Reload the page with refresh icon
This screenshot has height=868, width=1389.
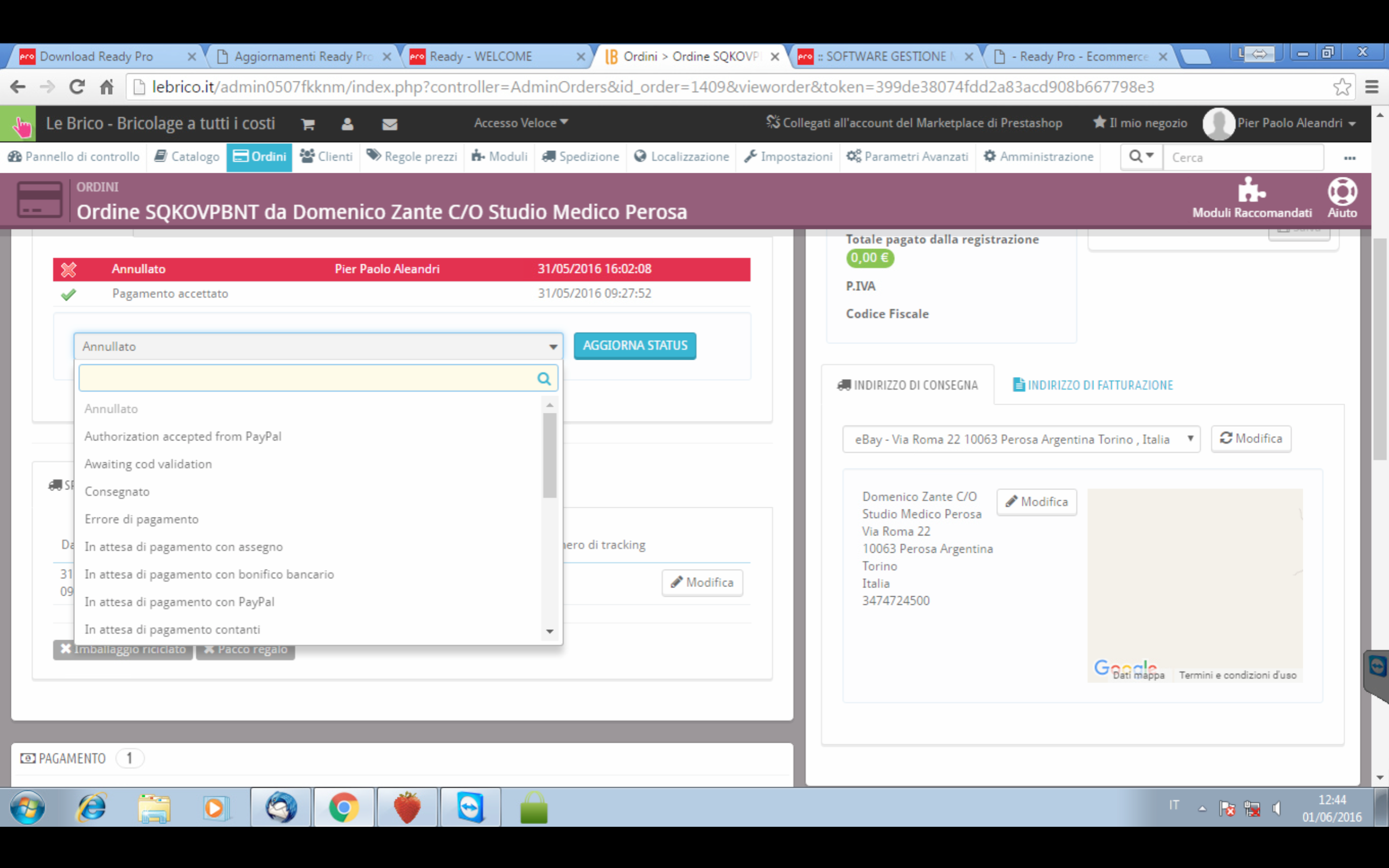click(77, 87)
